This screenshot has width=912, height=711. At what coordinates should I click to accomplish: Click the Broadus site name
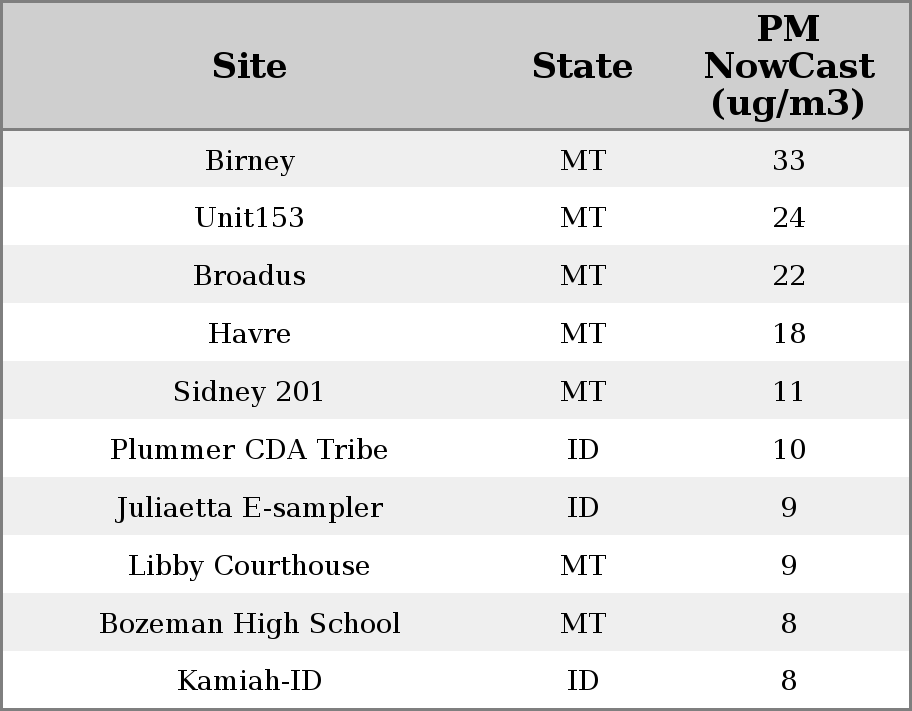[249, 276]
